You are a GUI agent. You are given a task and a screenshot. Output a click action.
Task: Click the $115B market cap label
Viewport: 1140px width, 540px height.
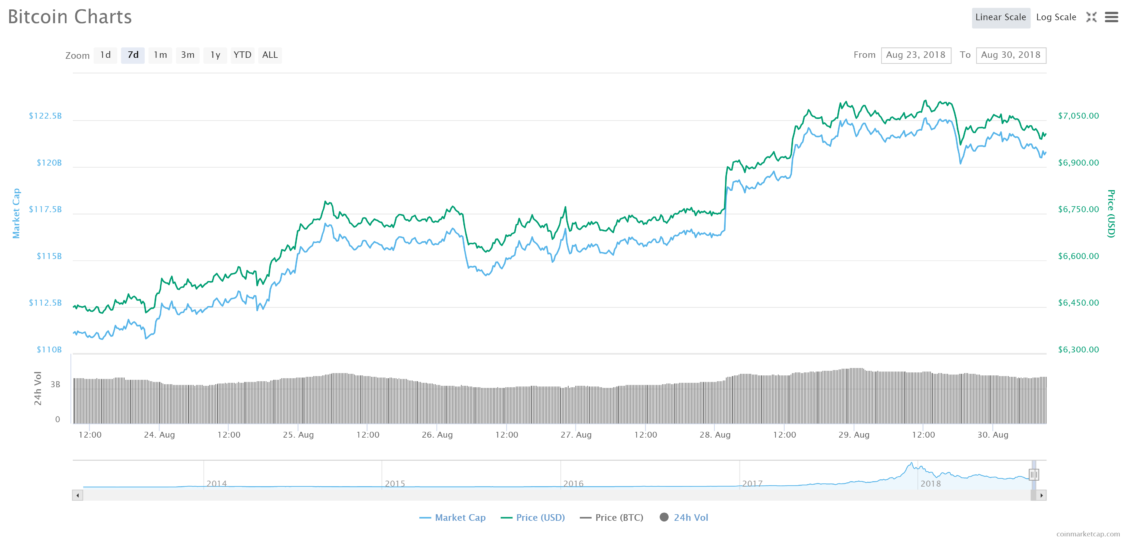[x=49, y=257]
